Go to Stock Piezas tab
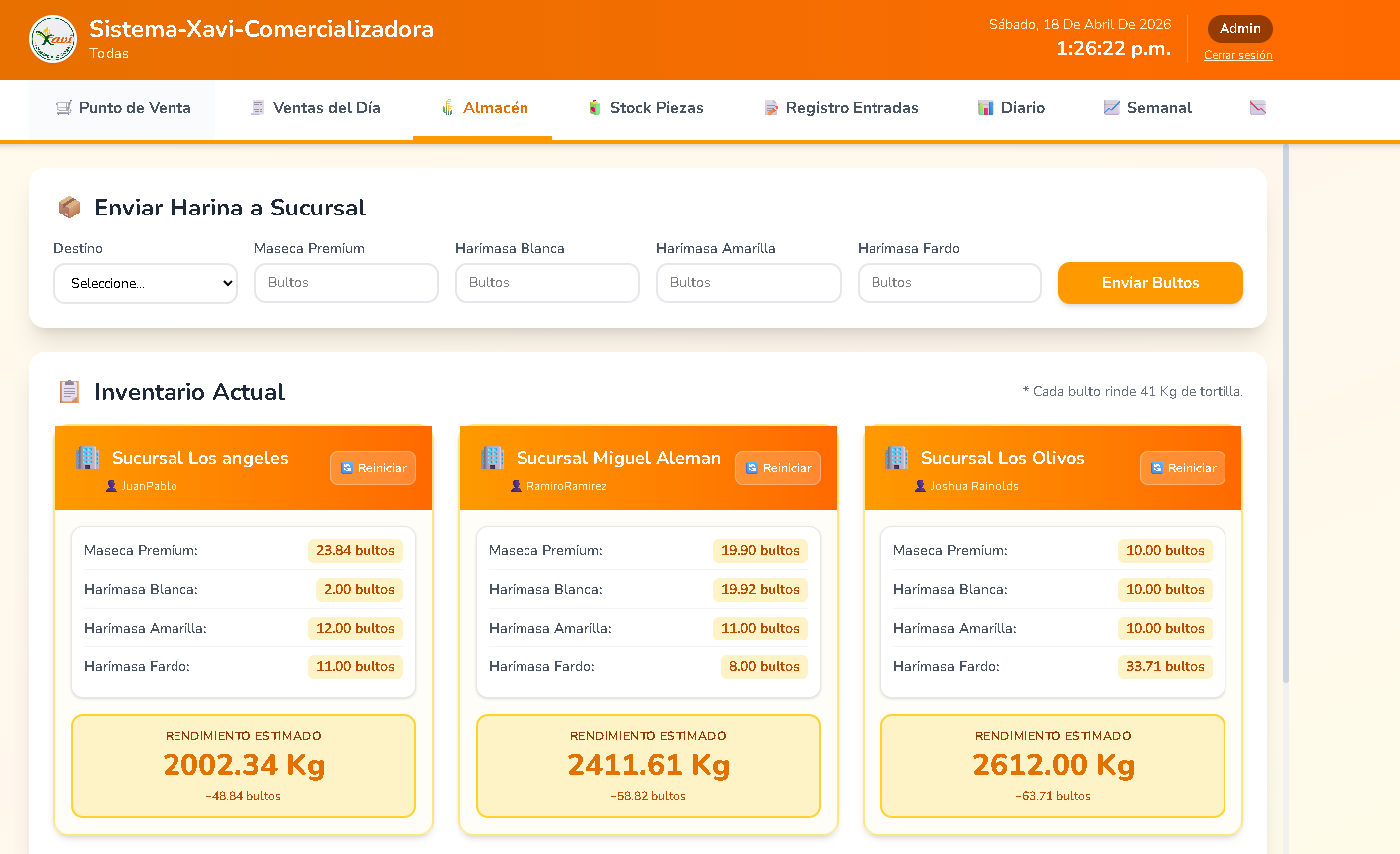Screen dimensions: 1400x854 [x=646, y=108]
